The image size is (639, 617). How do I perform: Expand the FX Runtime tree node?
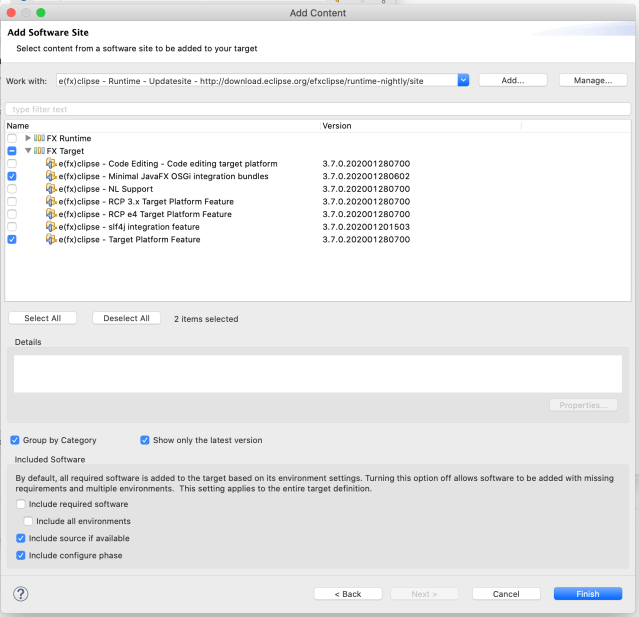tap(29, 138)
